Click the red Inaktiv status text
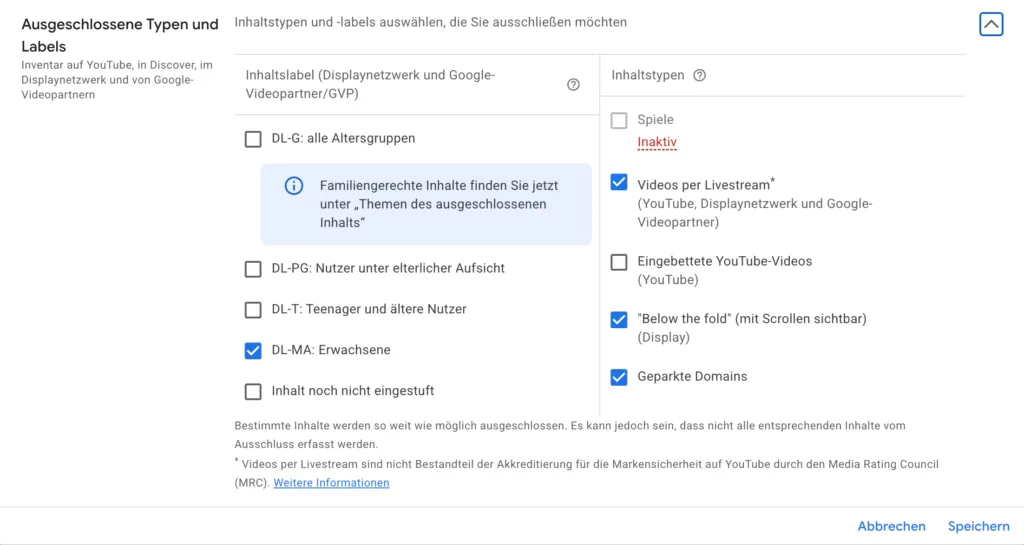The height and width of the screenshot is (545, 1024). [657, 142]
